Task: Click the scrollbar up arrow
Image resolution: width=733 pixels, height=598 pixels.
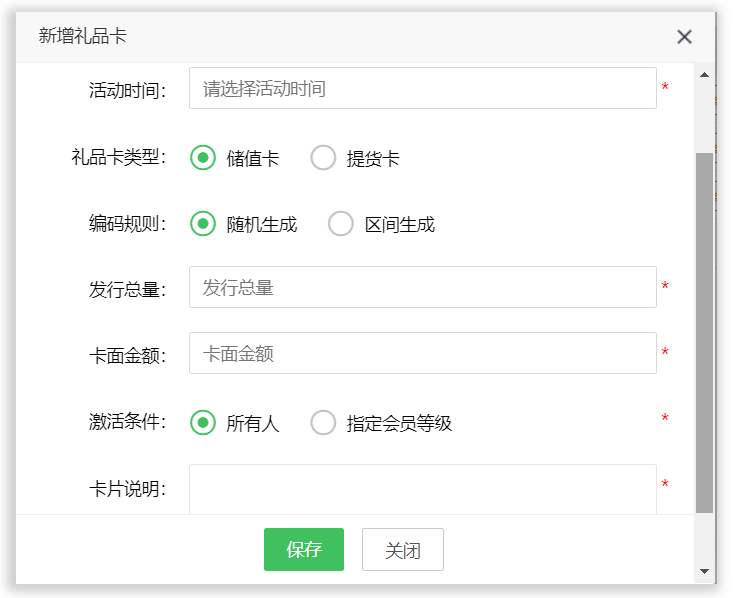Action: click(x=704, y=75)
